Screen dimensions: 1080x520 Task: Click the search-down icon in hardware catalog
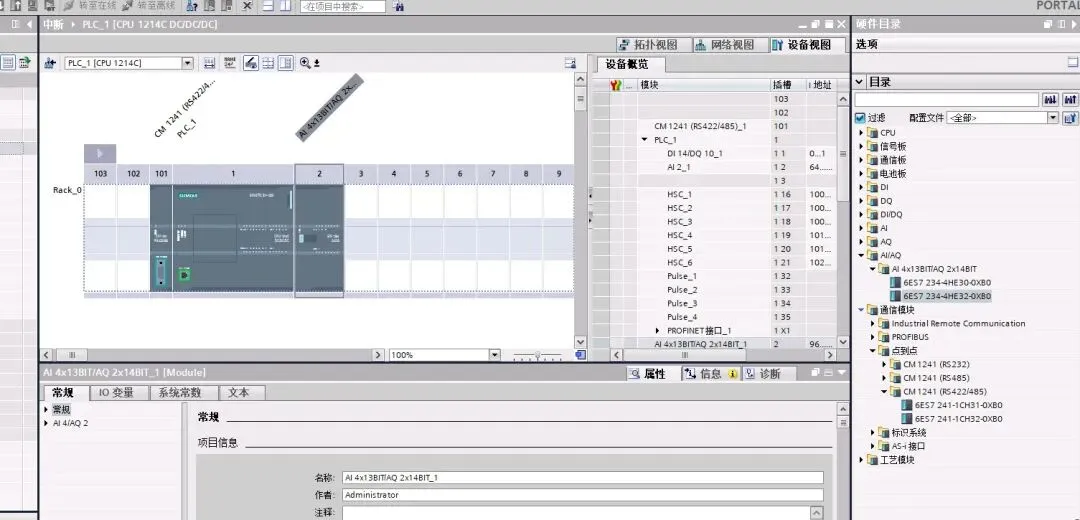1050,100
